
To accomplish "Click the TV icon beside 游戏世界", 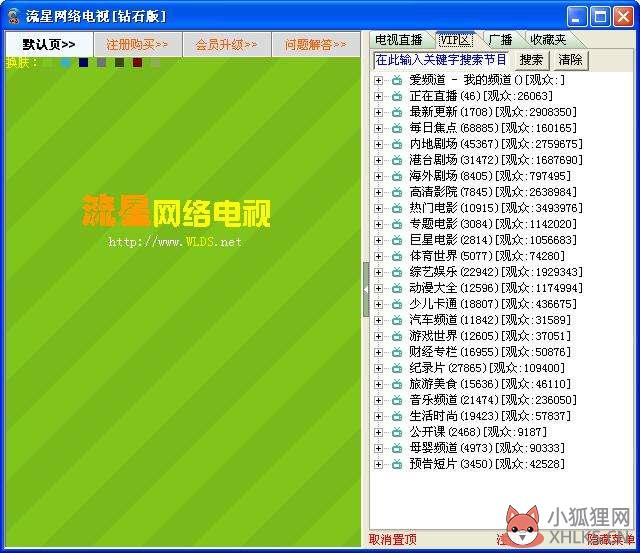I will (x=397, y=336).
